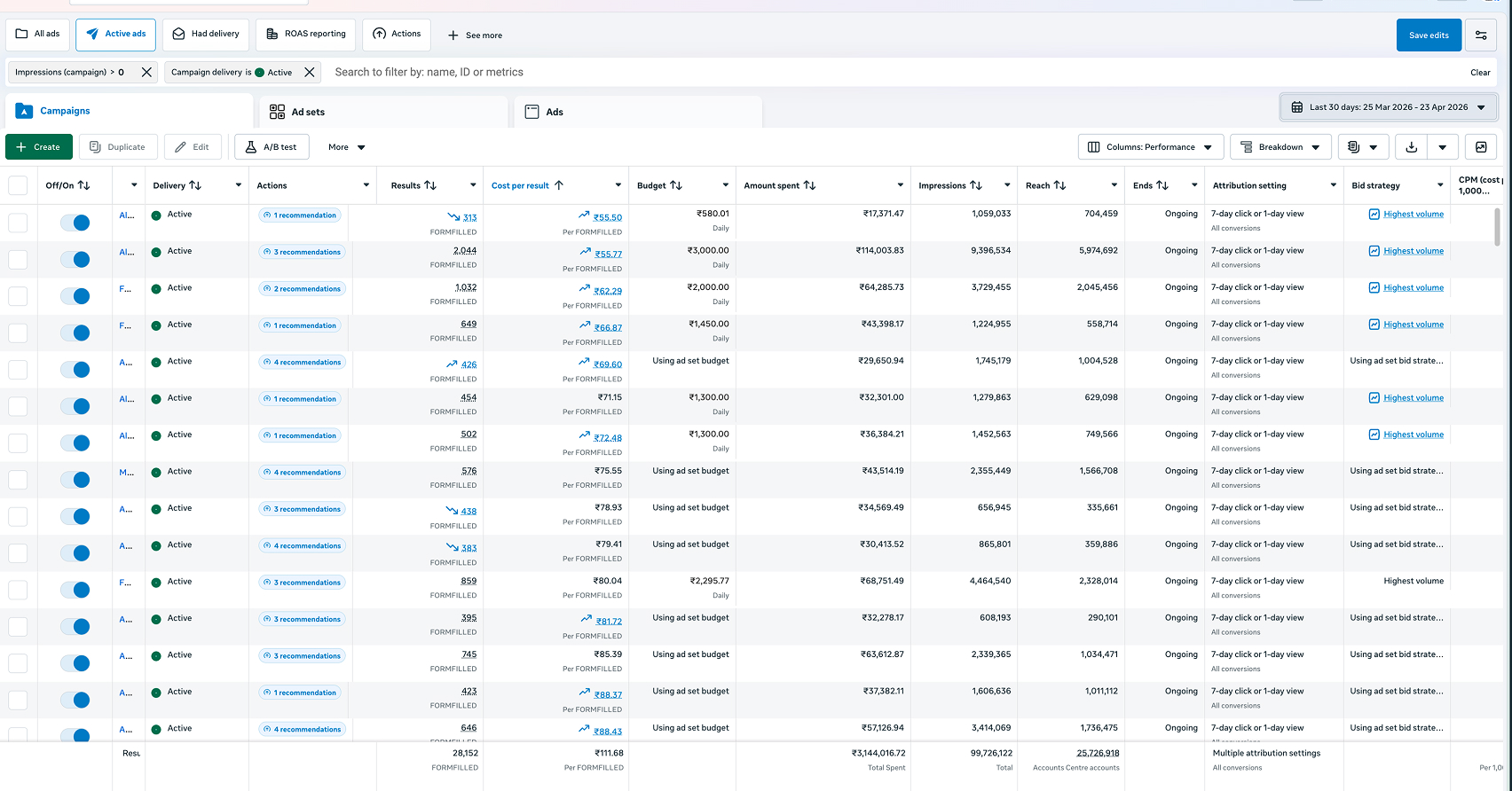Click the filter settings icon beside Save edits
The width and height of the screenshot is (1512, 791).
coord(1481,35)
